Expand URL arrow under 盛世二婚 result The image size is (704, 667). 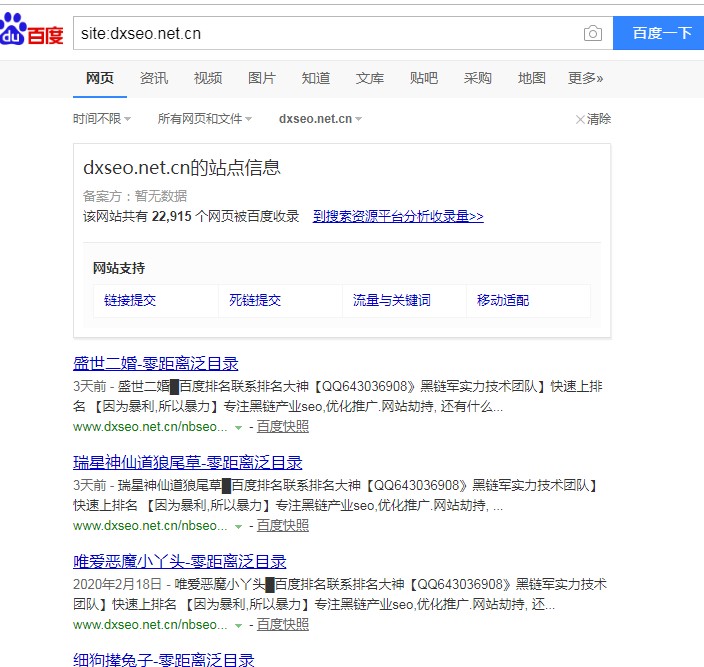coord(238,427)
